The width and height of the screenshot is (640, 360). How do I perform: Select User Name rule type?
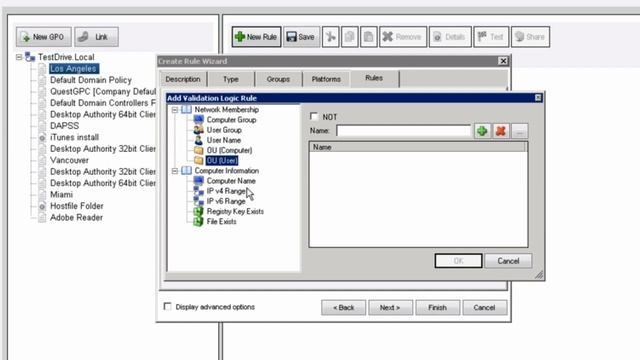224,140
